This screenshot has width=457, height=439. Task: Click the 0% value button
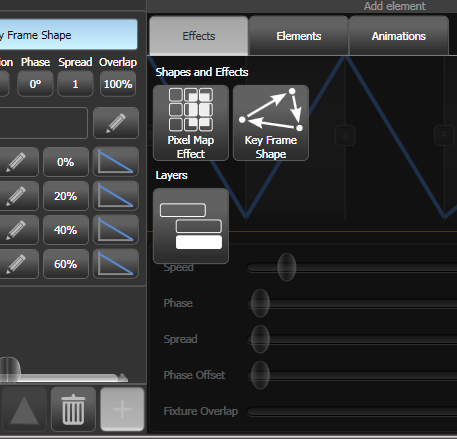[x=66, y=162]
